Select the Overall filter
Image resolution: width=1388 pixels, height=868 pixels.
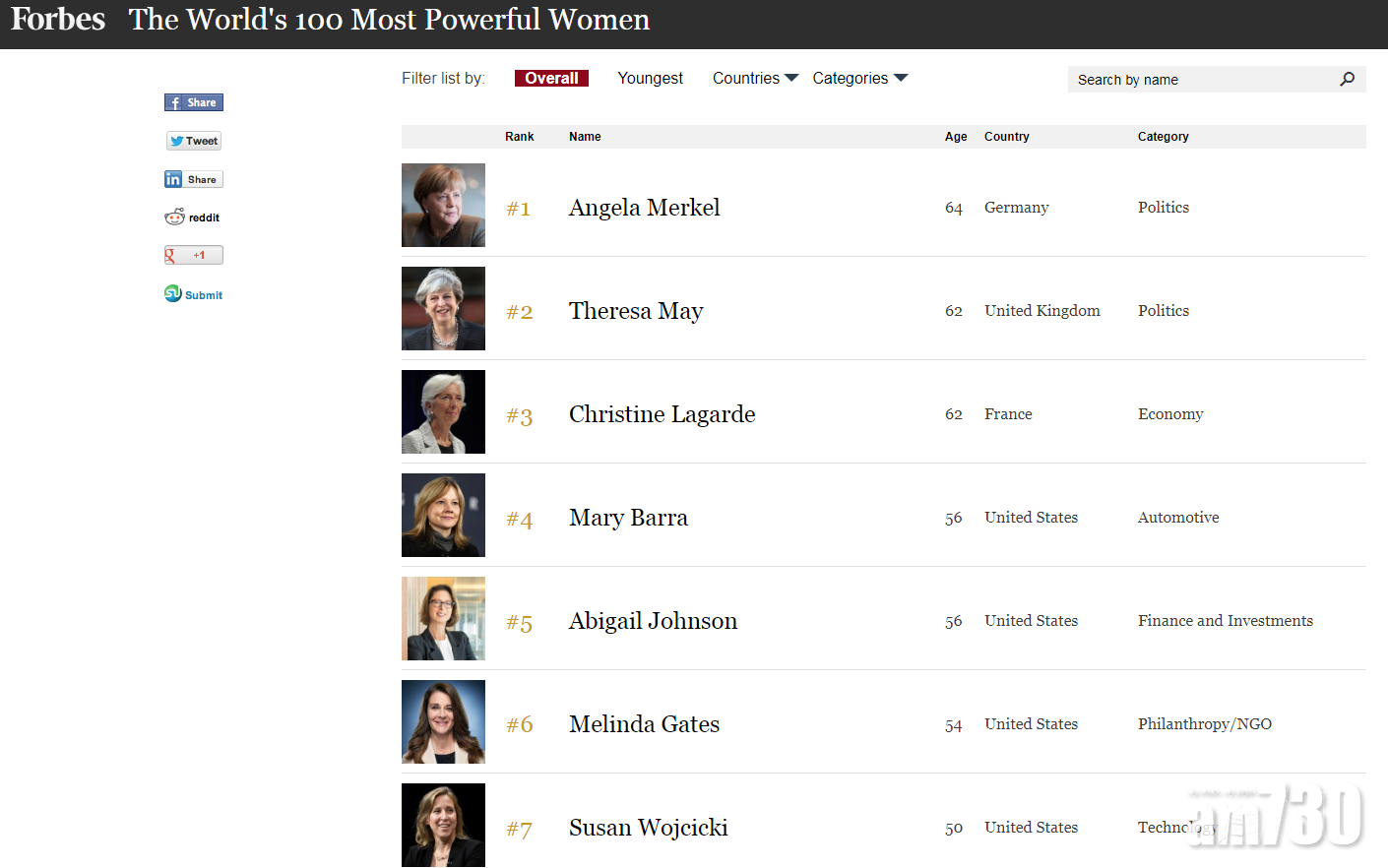pos(551,78)
